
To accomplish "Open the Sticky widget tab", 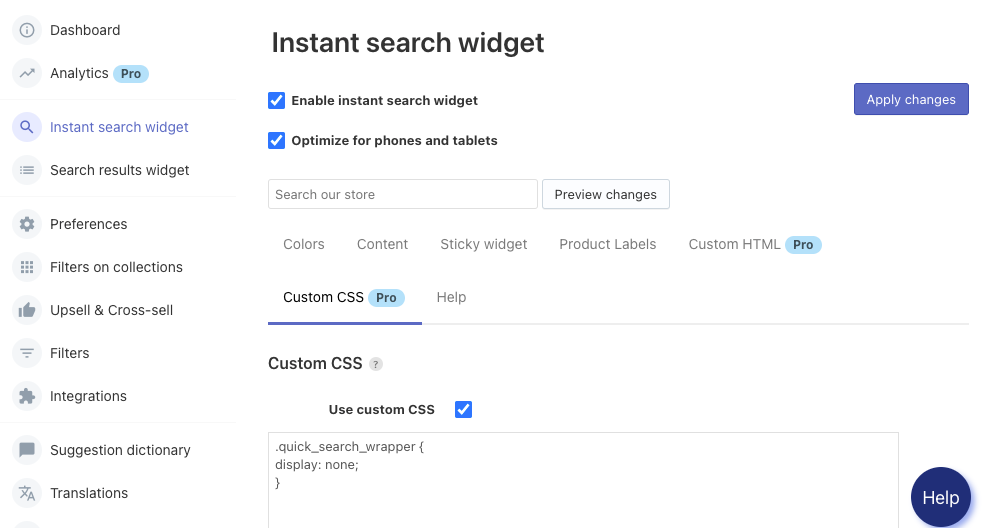I will tap(483, 245).
